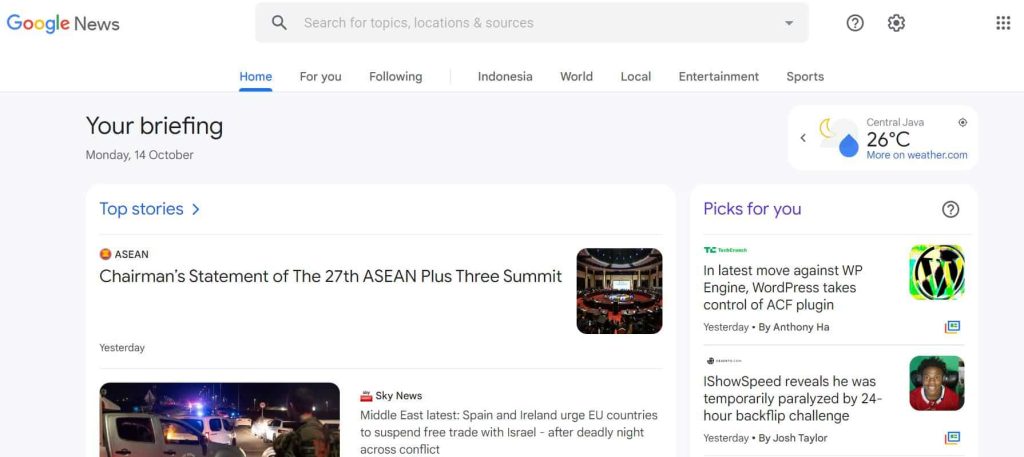Click the ASEAN source icon

pos(105,254)
